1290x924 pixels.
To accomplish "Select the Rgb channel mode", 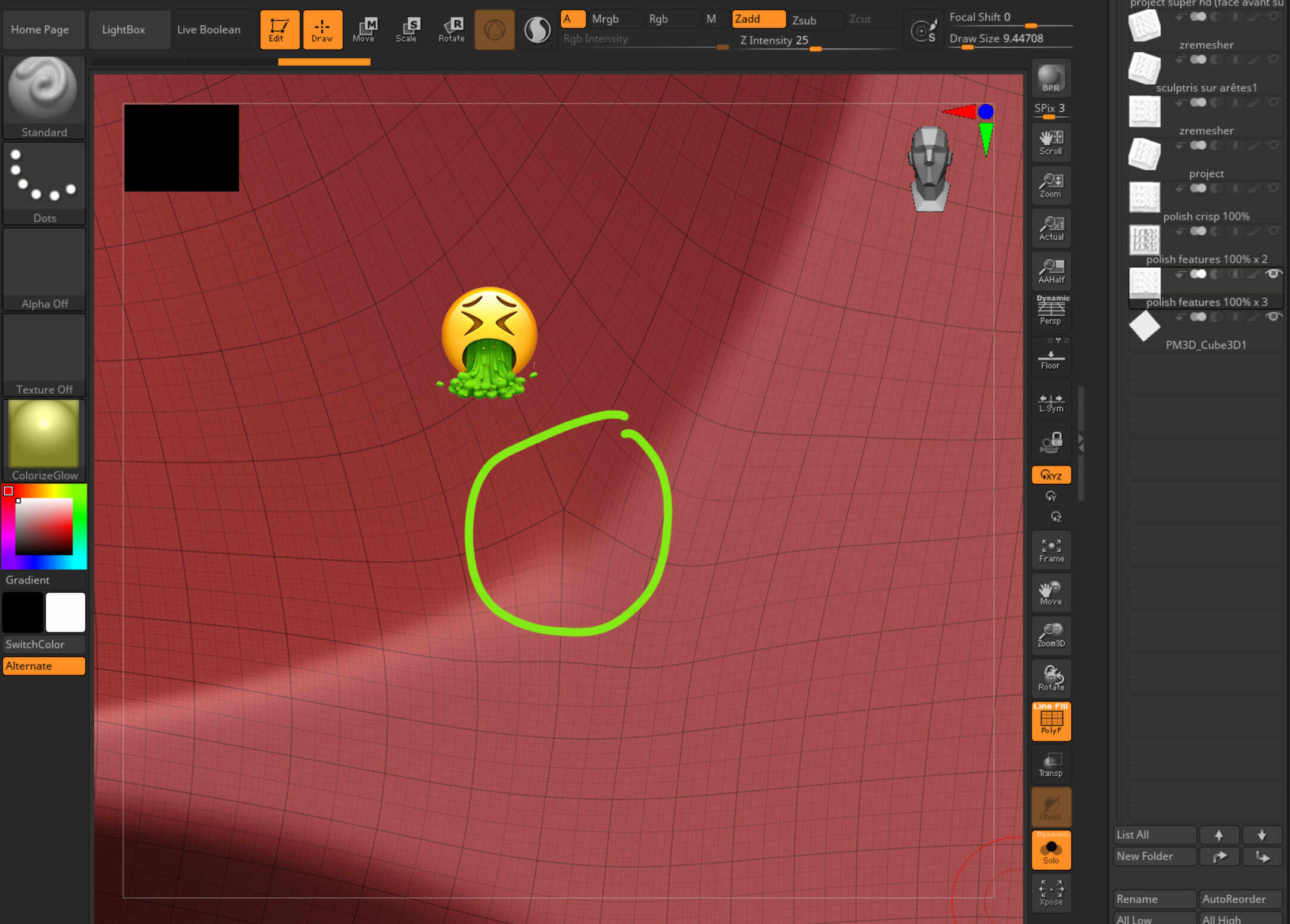I will (672, 19).
